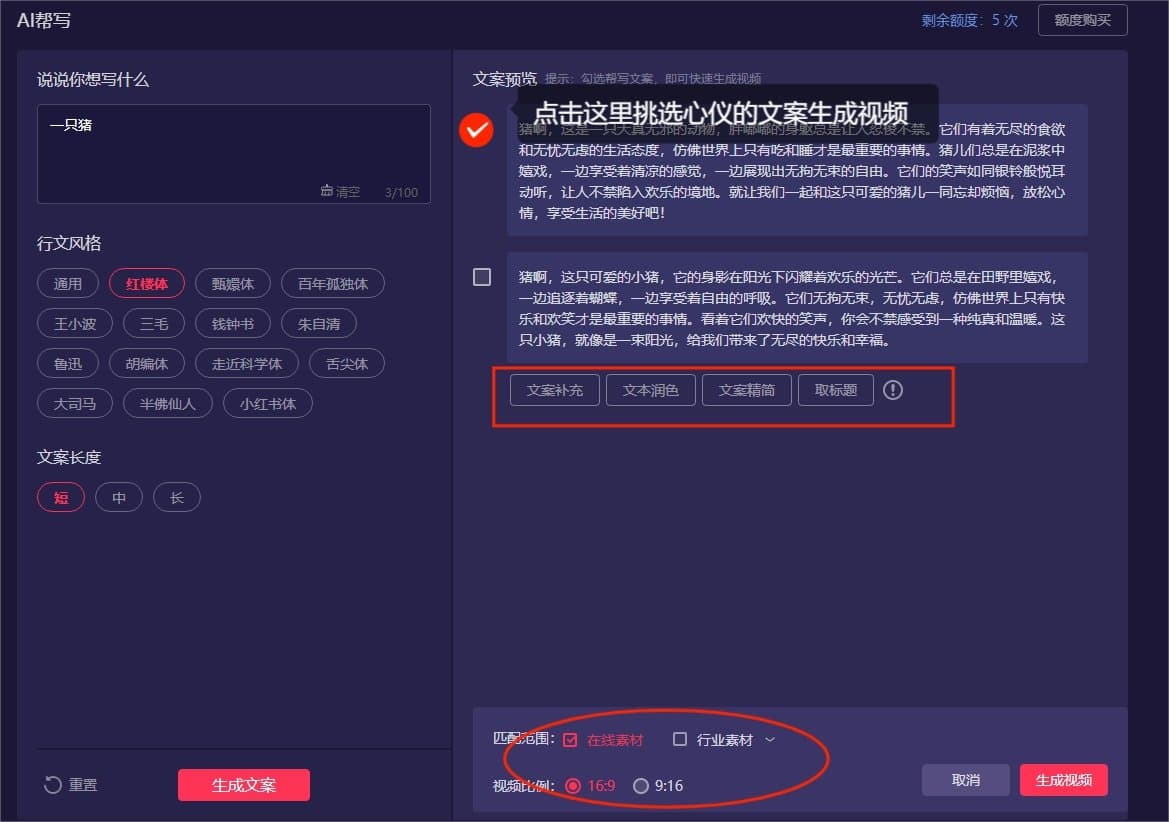Click the 取消 button
The image size is (1169, 822).
(965, 780)
